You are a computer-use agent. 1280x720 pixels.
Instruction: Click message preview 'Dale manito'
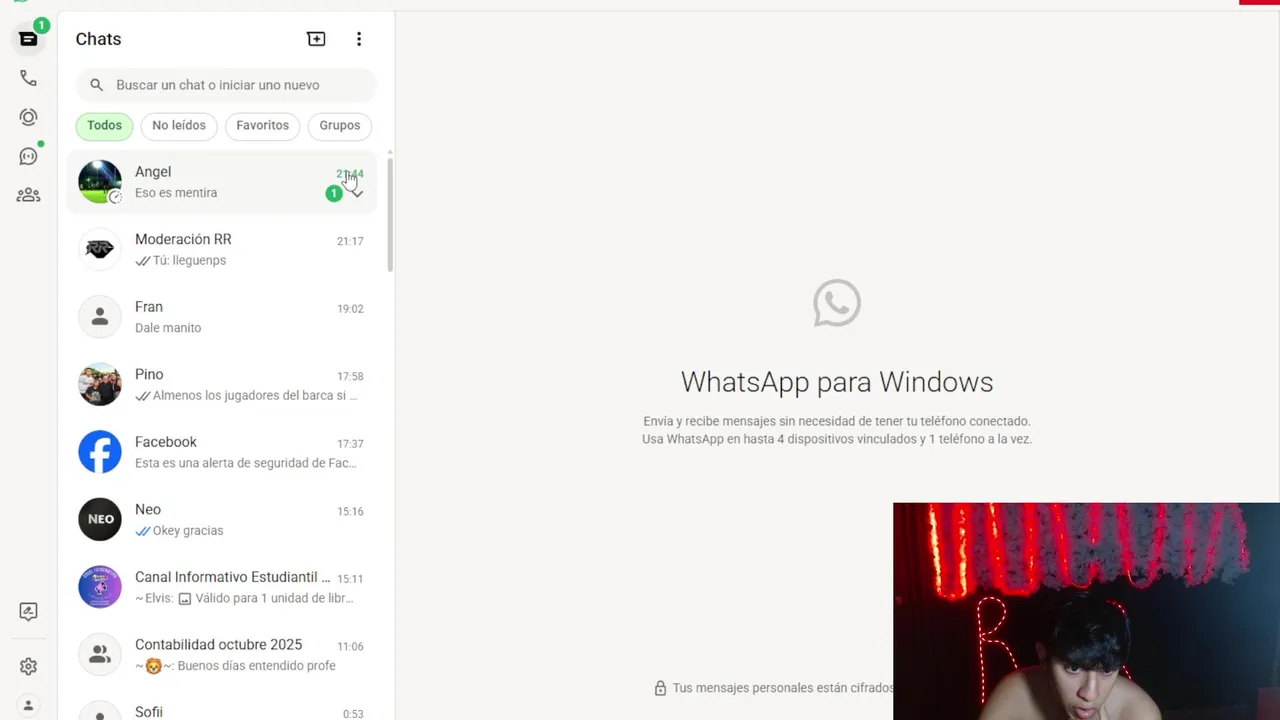pyautogui.click(x=168, y=328)
